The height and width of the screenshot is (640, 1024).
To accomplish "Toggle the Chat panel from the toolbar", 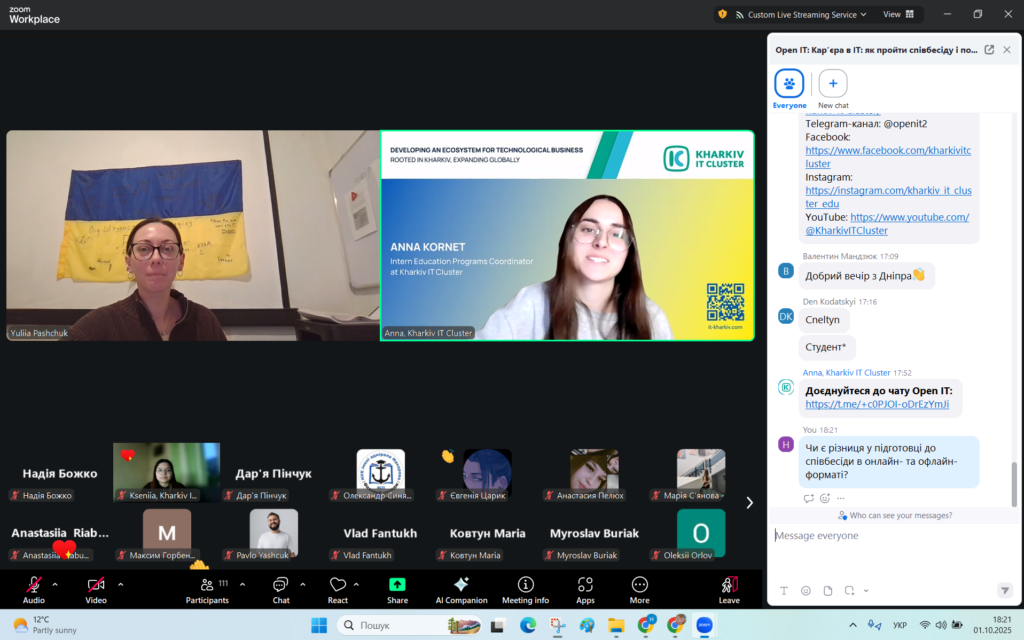I will click(x=281, y=587).
